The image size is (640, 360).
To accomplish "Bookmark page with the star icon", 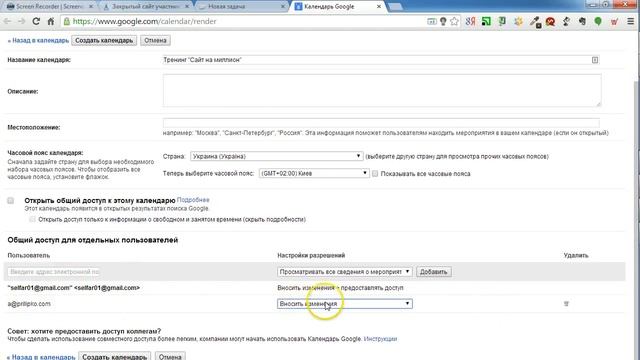I will [x=454, y=21].
